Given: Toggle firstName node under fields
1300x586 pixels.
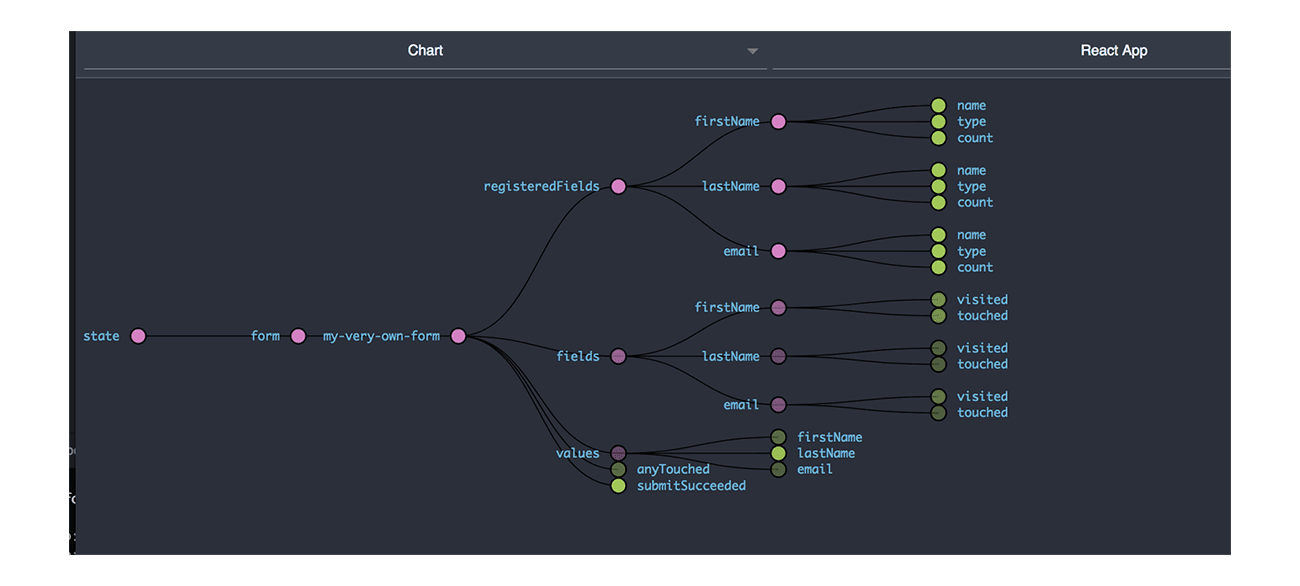Looking at the screenshot, I should [778, 307].
